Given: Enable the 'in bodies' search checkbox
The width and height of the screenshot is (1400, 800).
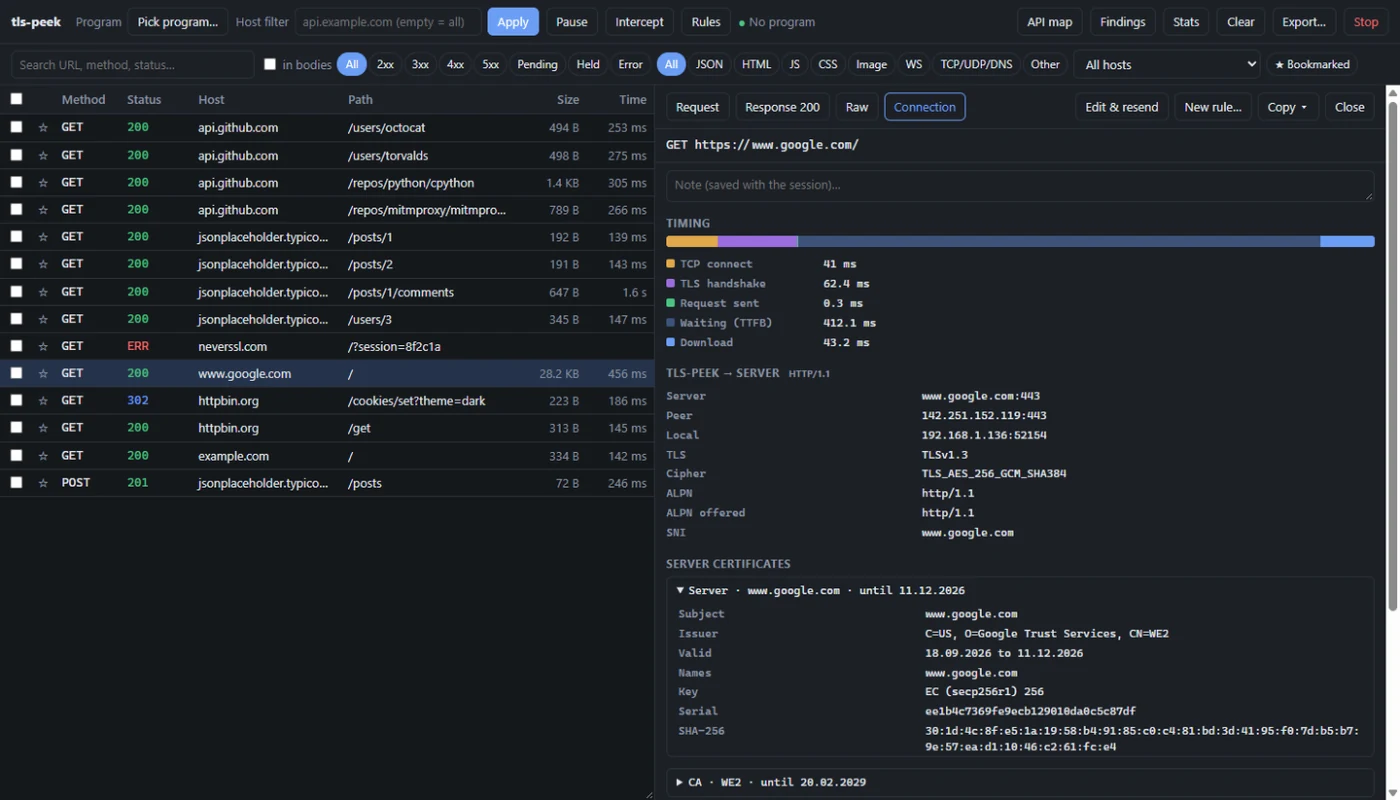Looking at the screenshot, I should pos(270,64).
